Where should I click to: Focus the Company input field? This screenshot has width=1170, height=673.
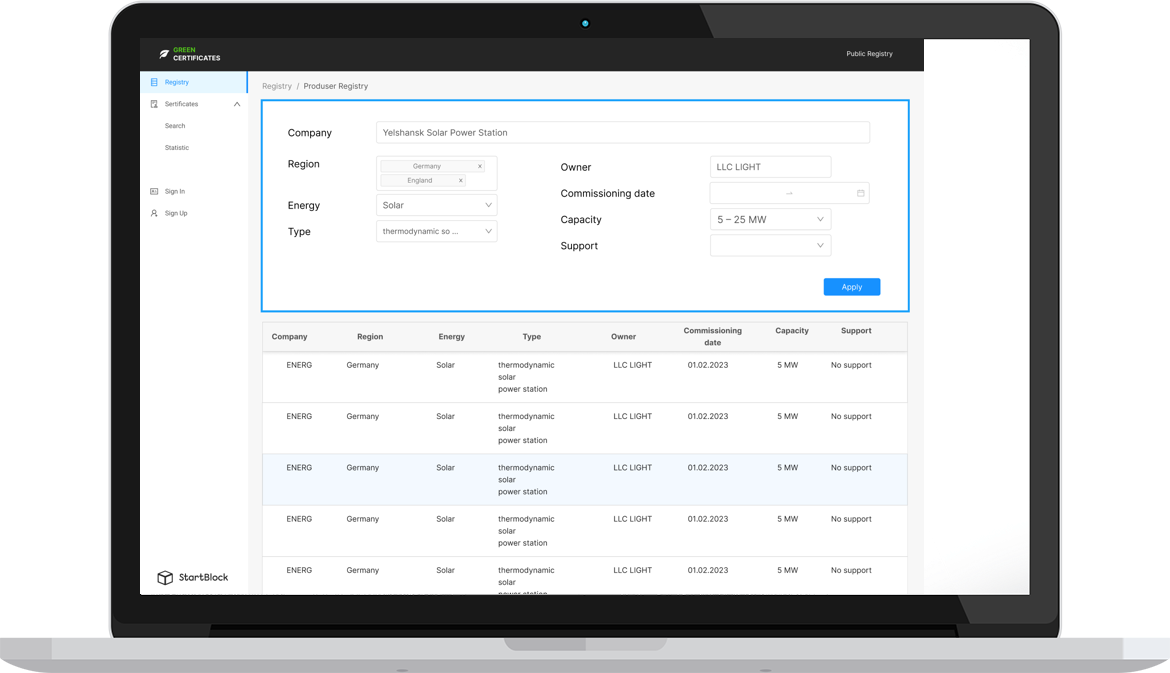623,133
